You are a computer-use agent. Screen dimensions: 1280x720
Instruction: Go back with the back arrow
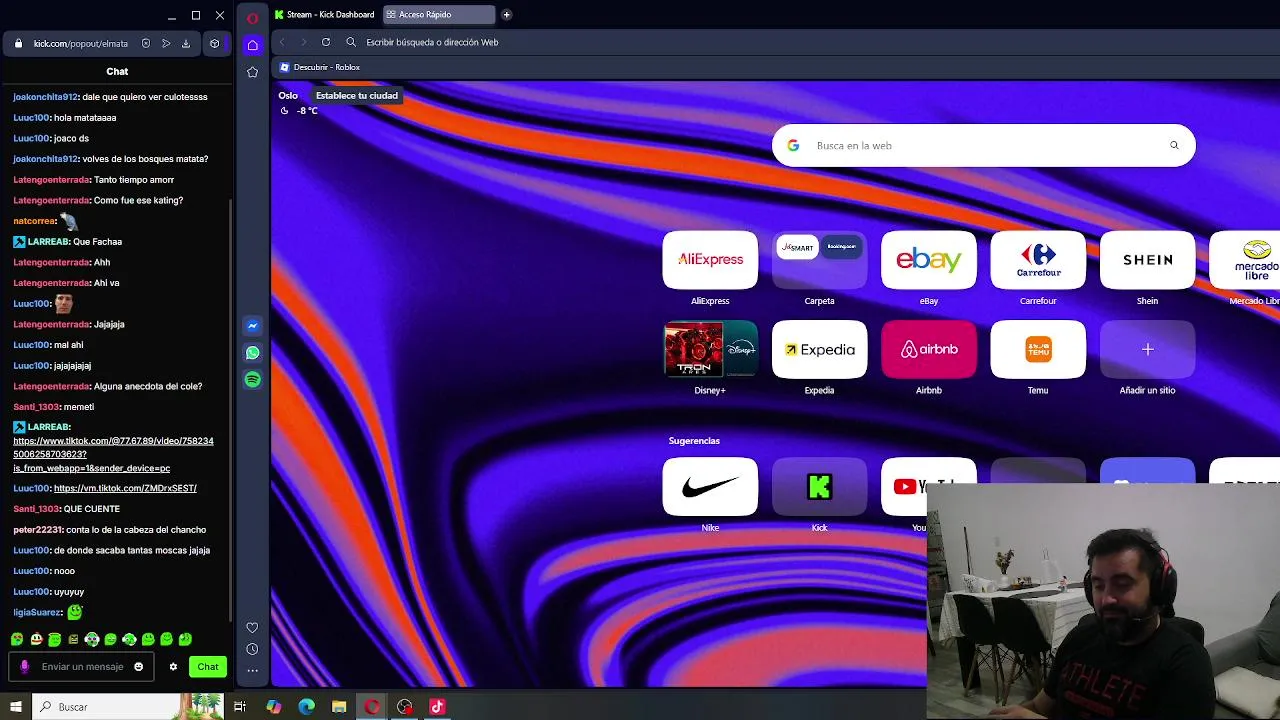click(282, 42)
